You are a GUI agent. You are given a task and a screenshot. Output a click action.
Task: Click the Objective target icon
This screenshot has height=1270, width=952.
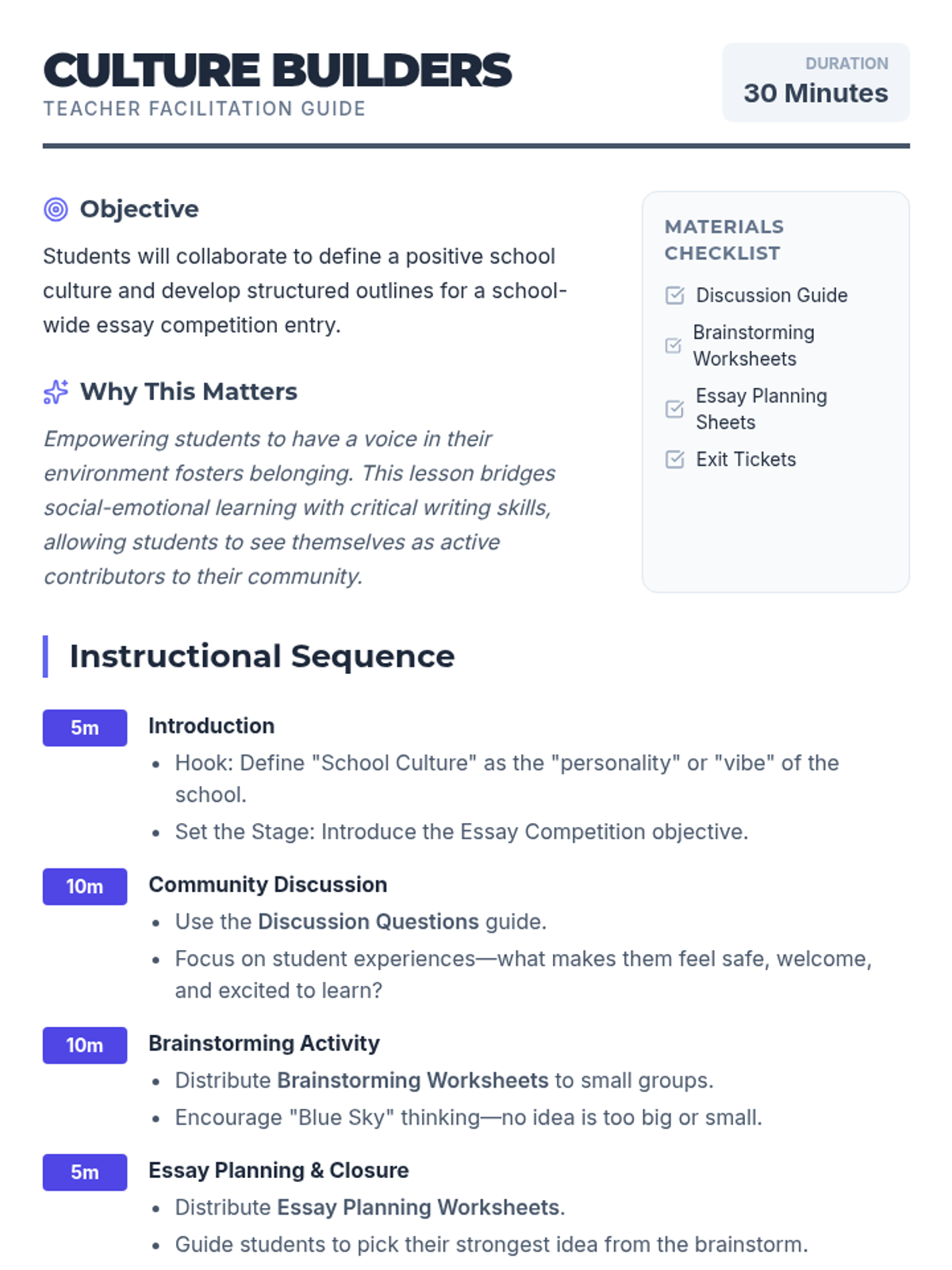pyautogui.click(x=56, y=210)
